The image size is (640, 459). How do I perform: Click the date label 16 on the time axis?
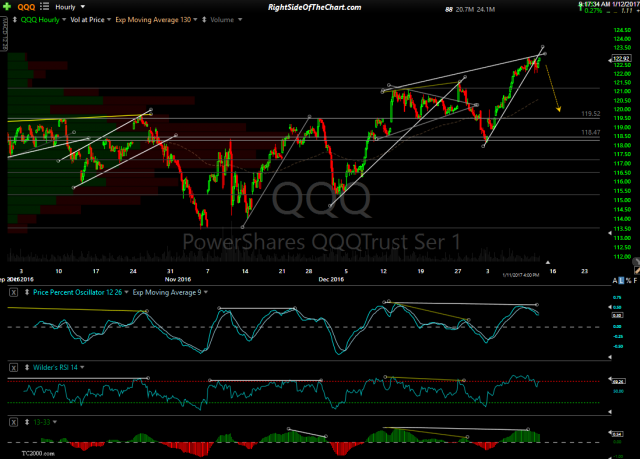click(553, 271)
